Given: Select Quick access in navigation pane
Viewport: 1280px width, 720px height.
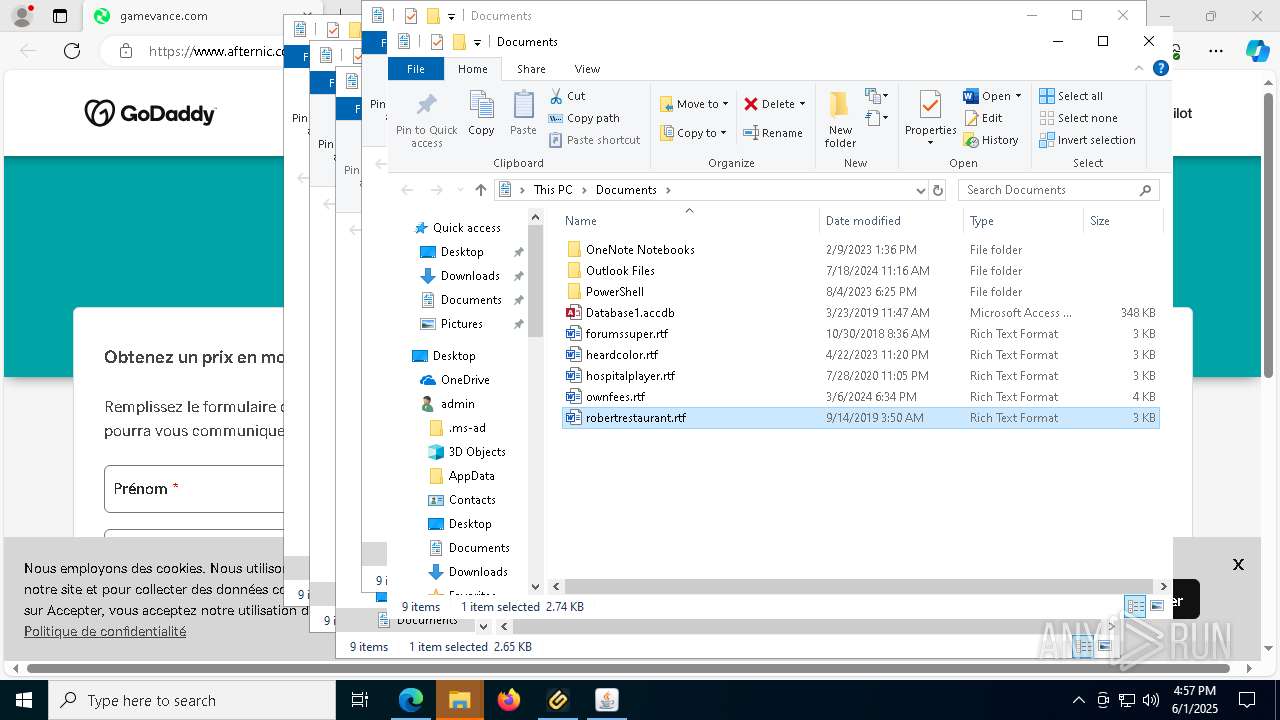Looking at the screenshot, I should pyautogui.click(x=466, y=228).
